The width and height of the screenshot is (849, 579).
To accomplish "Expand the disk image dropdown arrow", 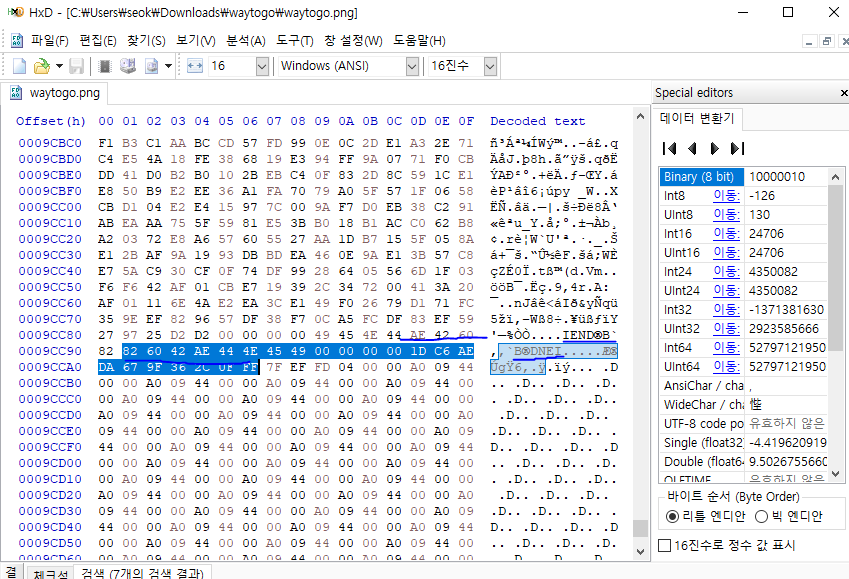I will pyautogui.click(x=168, y=66).
